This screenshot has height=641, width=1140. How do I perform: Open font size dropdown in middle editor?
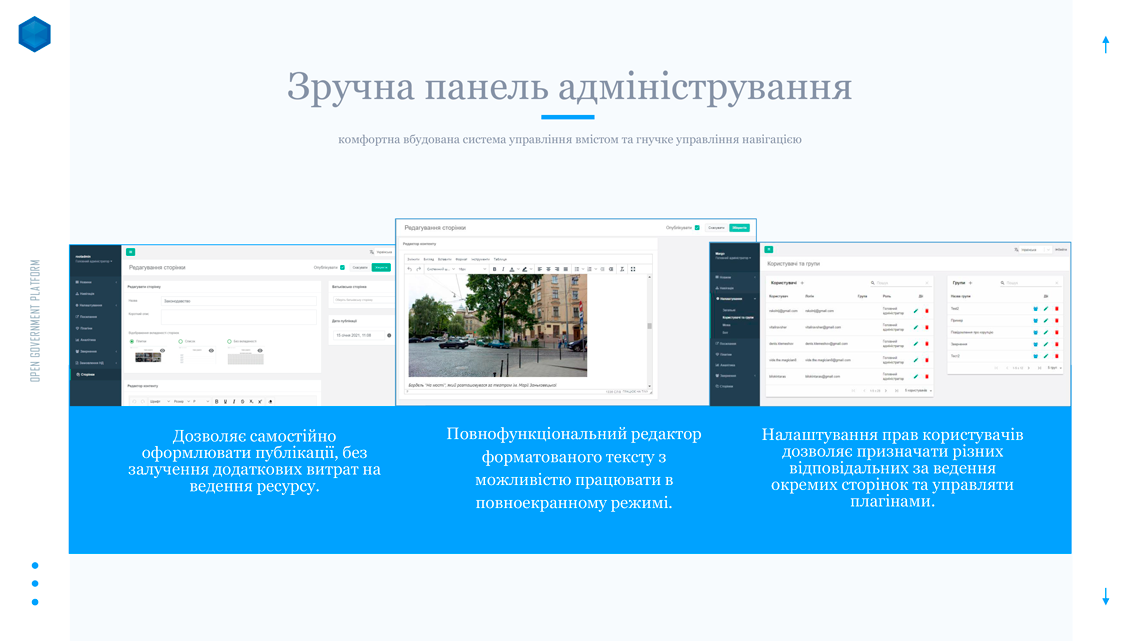point(472,269)
